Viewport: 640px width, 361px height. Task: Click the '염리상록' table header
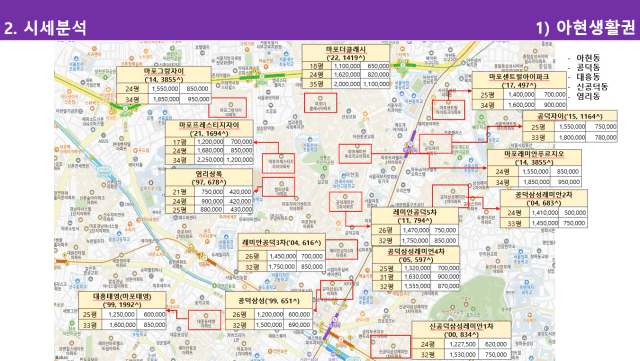[x=209, y=178]
